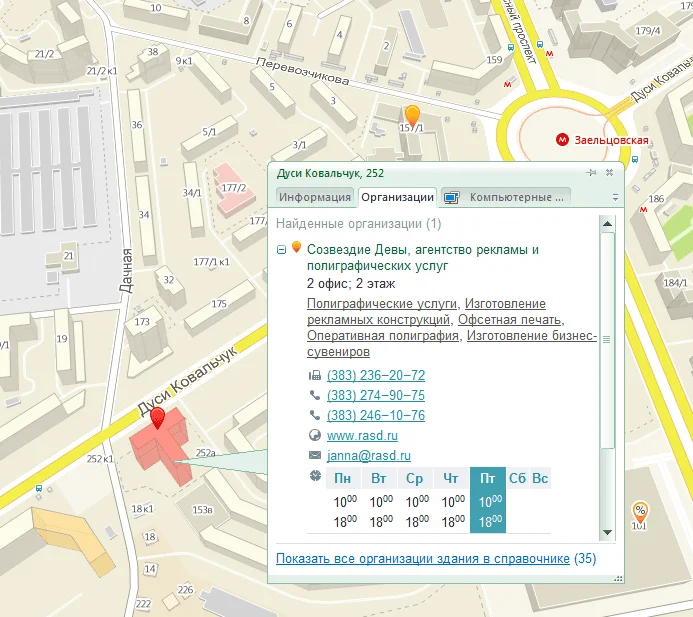Click the envelope email icon
Viewport: 693px width, 617px height.
[315, 455]
